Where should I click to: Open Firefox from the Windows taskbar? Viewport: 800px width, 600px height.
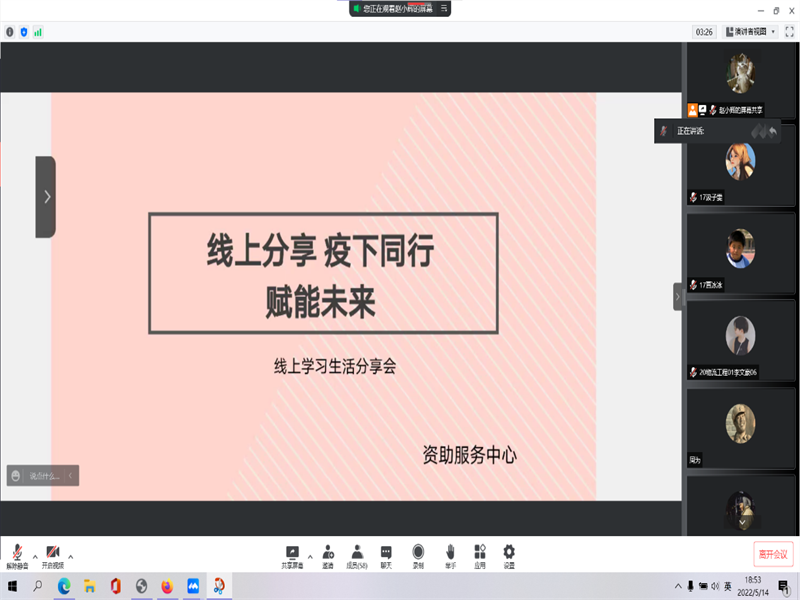pos(167,586)
